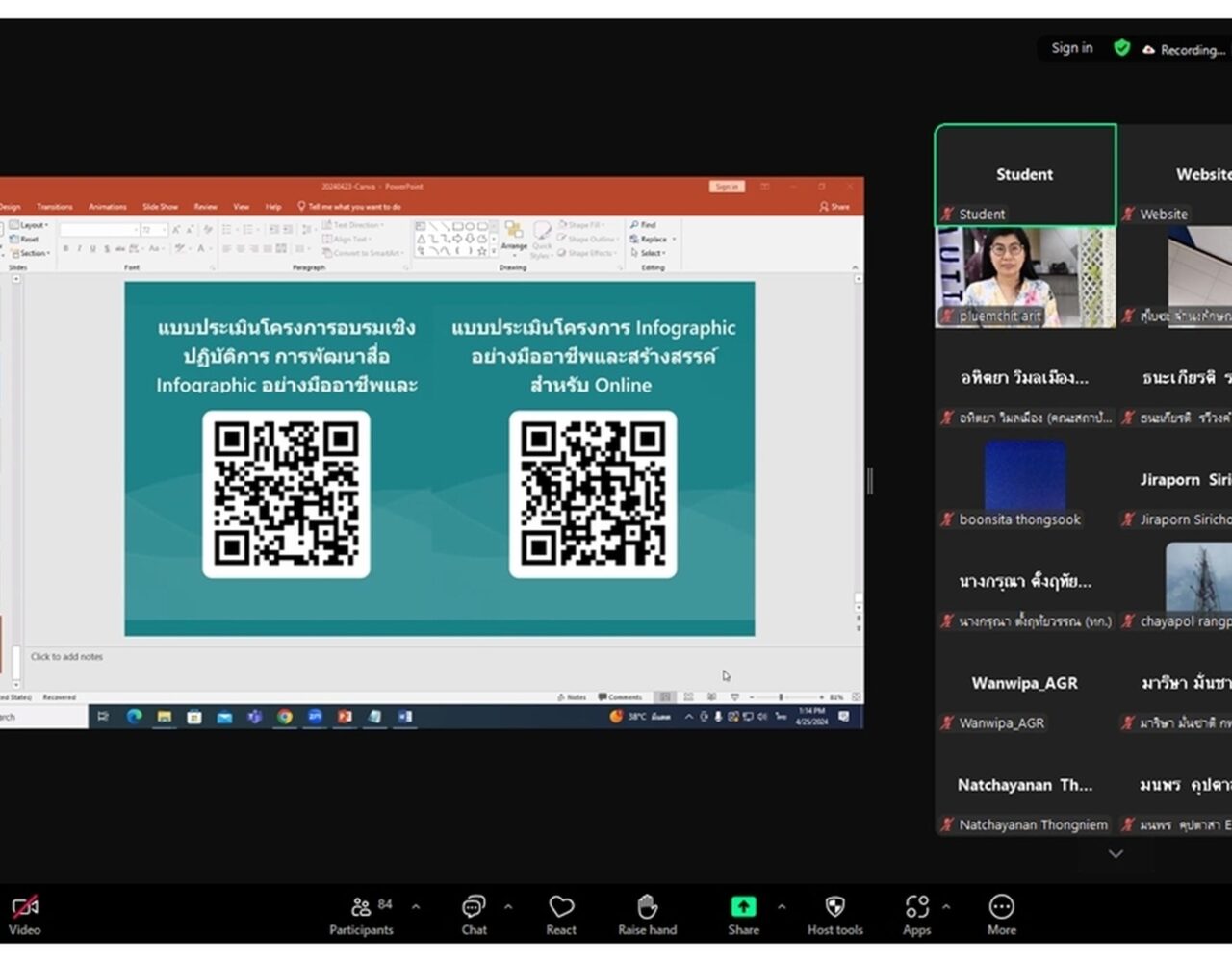Select the pluemchit arit video tile
This screenshot has height=962, width=1232.
(1025, 277)
